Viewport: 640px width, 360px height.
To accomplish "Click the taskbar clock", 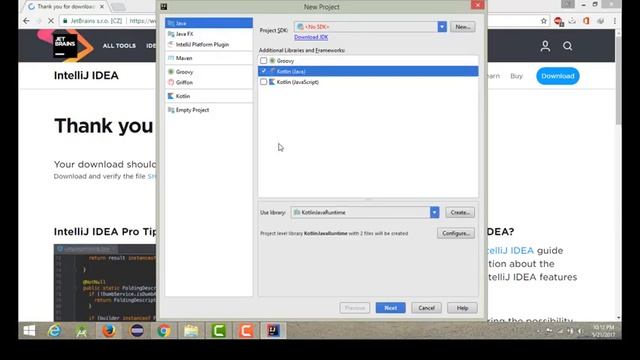I will 604,331.
